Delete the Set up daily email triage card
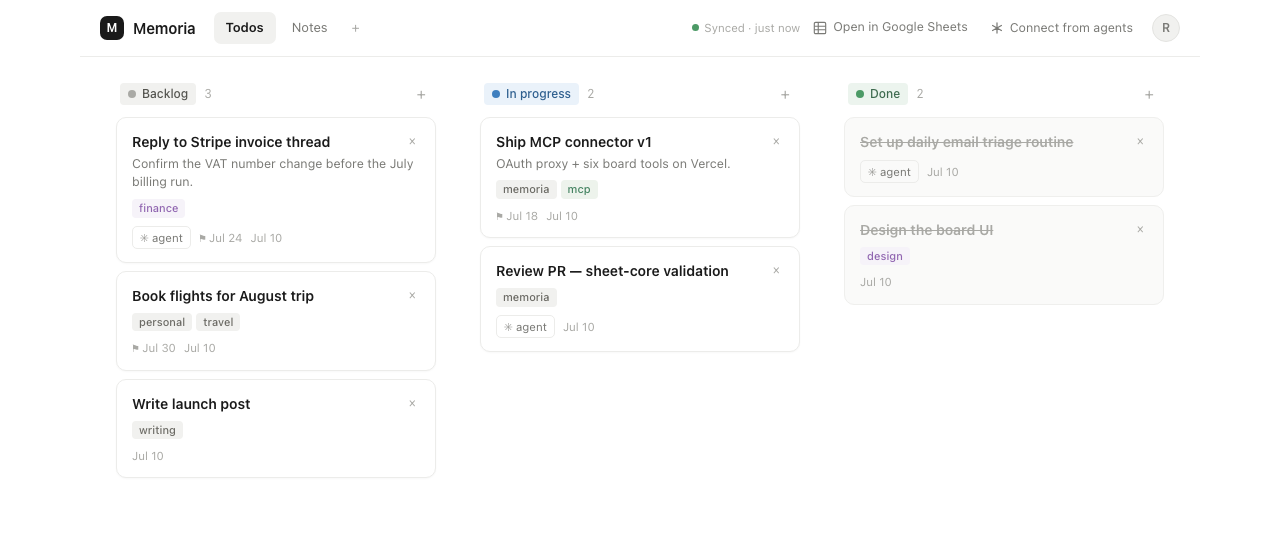This screenshot has height=560, width=1280. coord(1140,142)
